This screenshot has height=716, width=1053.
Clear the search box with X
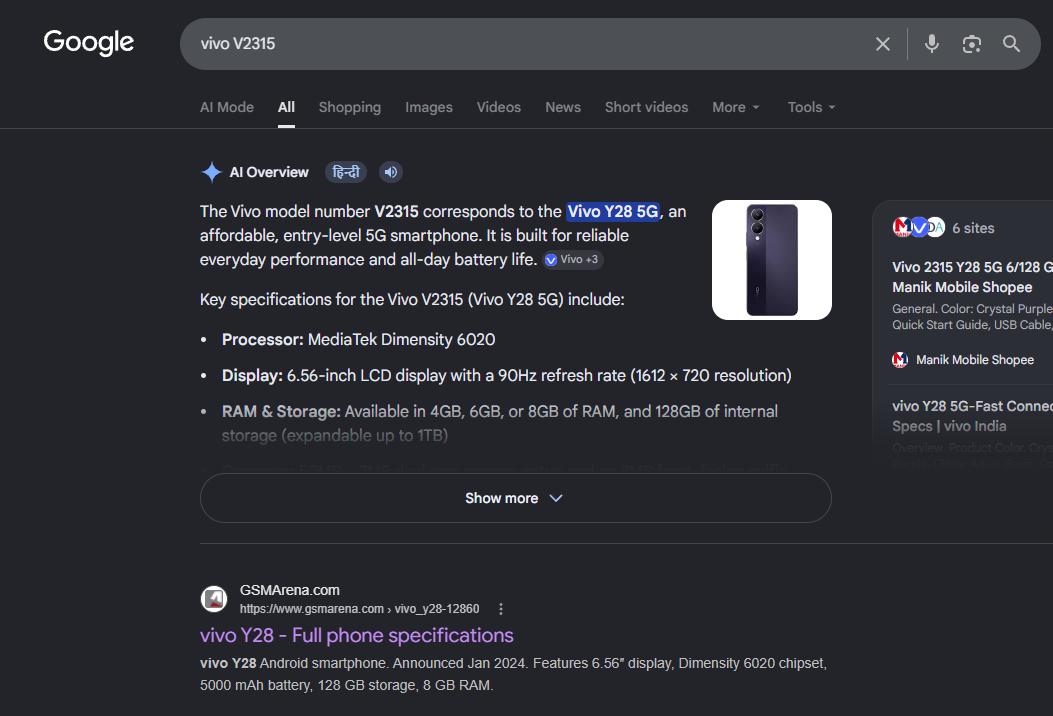coord(882,44)
